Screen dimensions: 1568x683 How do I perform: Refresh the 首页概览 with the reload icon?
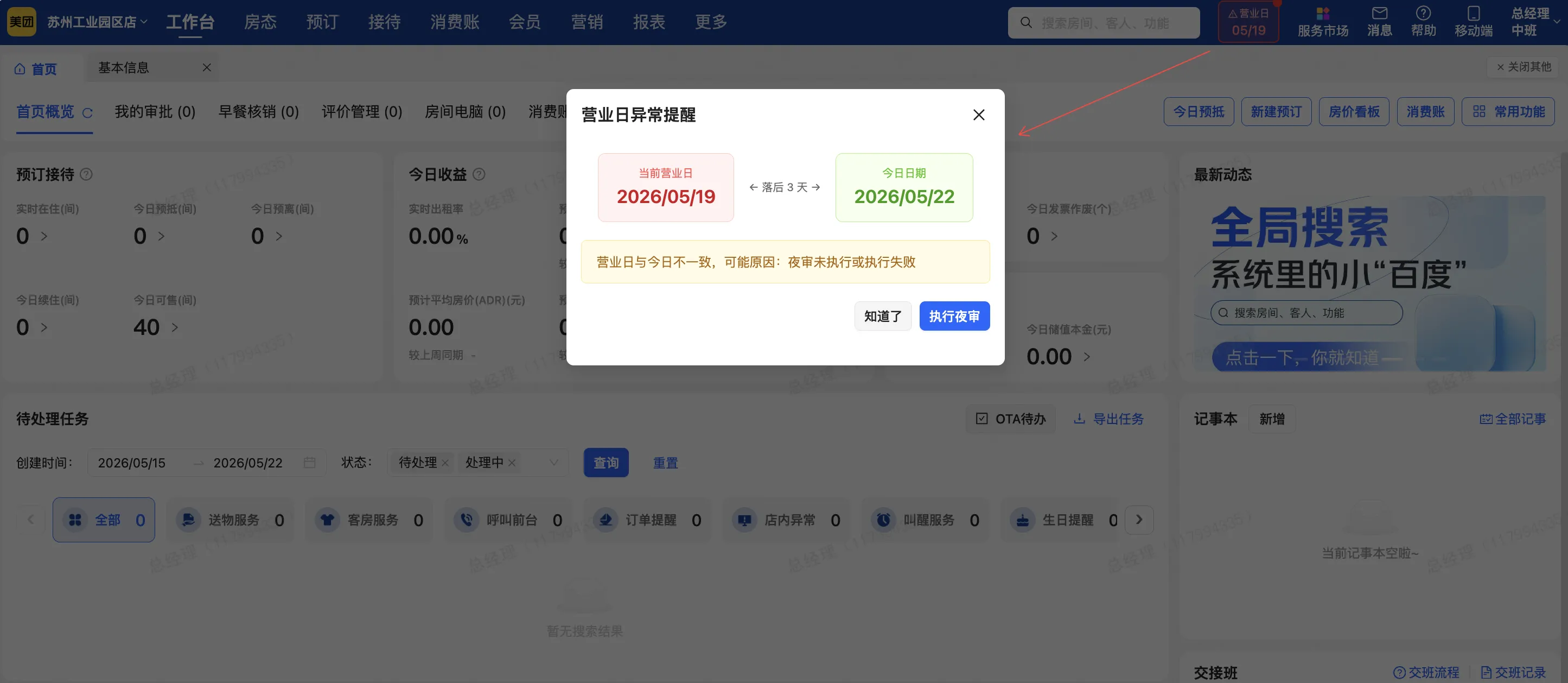(88, 113)
